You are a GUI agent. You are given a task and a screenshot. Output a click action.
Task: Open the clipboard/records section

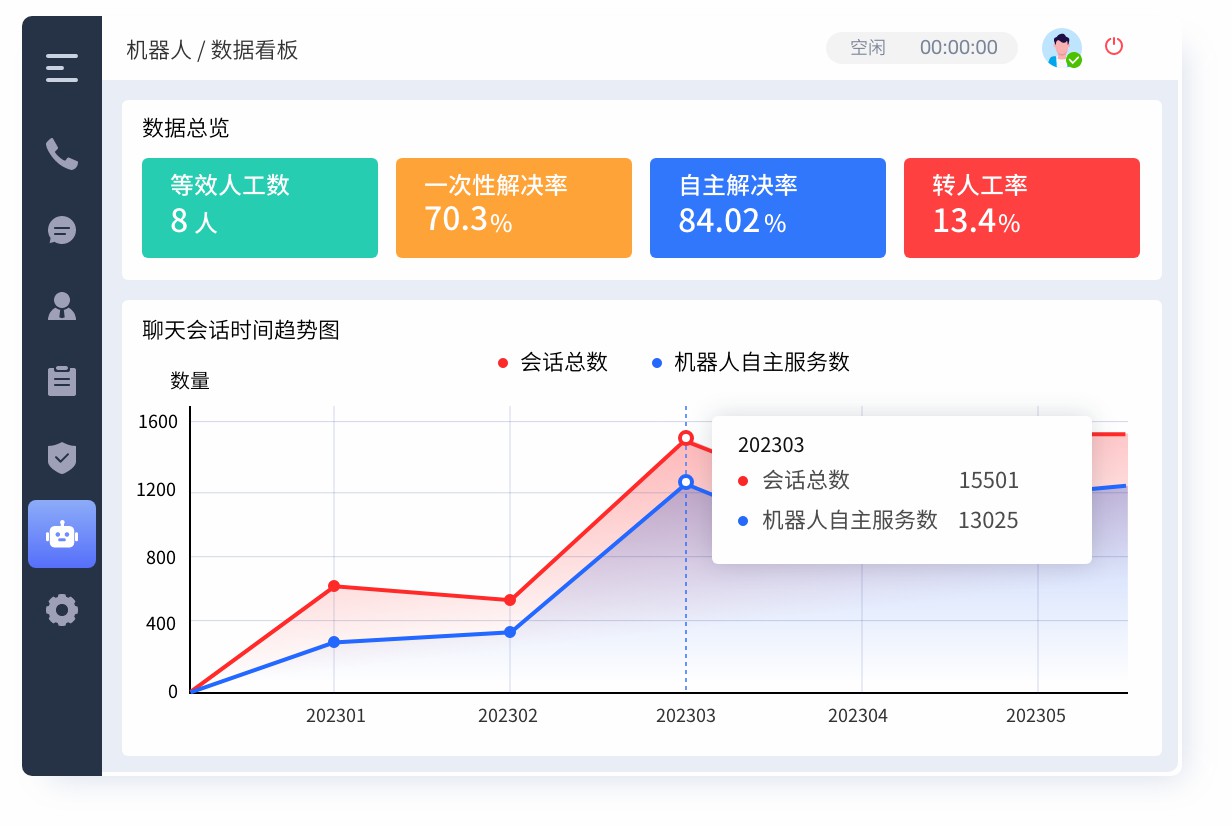tap(61, 381)
